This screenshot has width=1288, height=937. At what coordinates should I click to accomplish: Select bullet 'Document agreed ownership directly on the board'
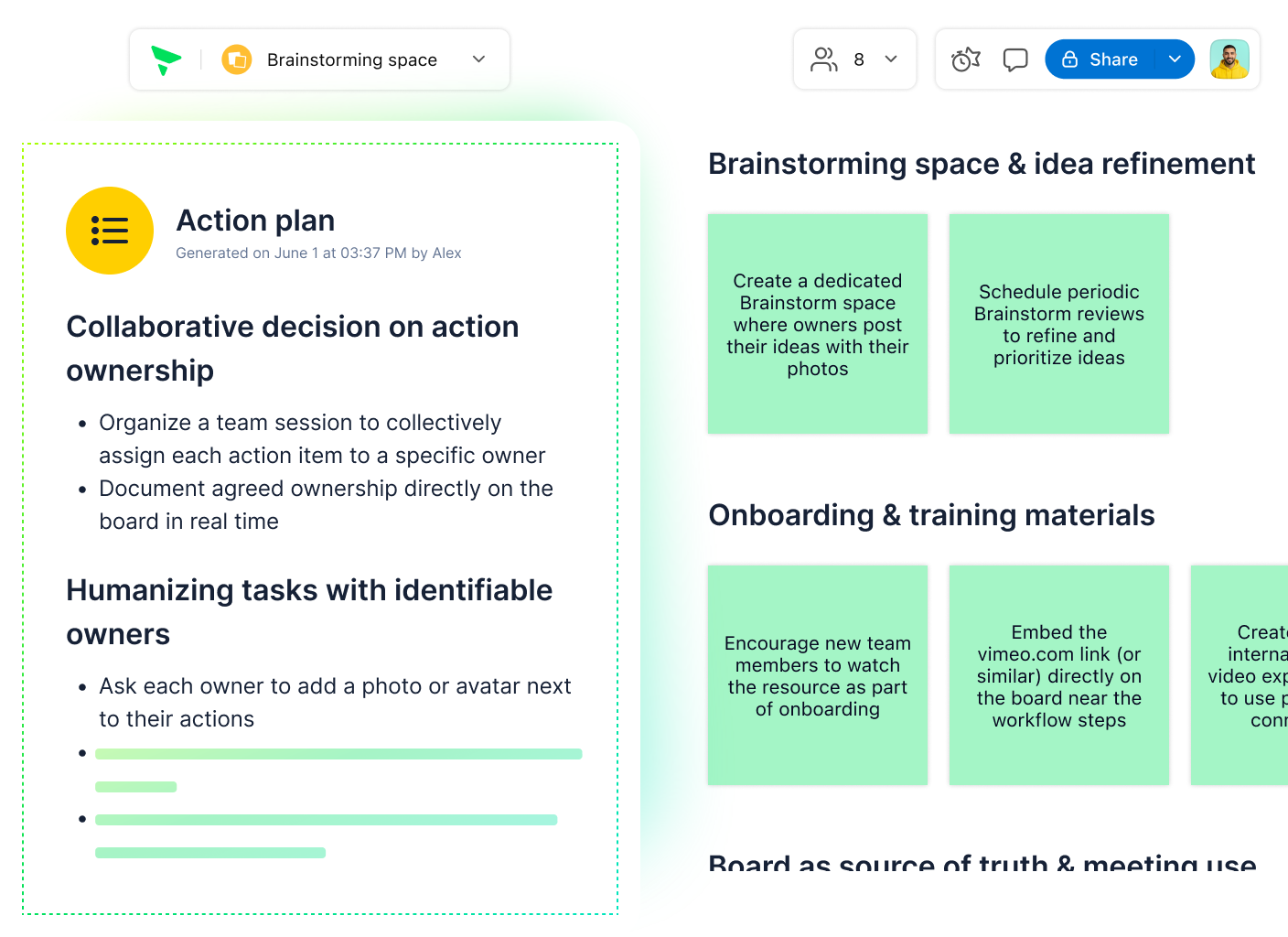[326, 505]
